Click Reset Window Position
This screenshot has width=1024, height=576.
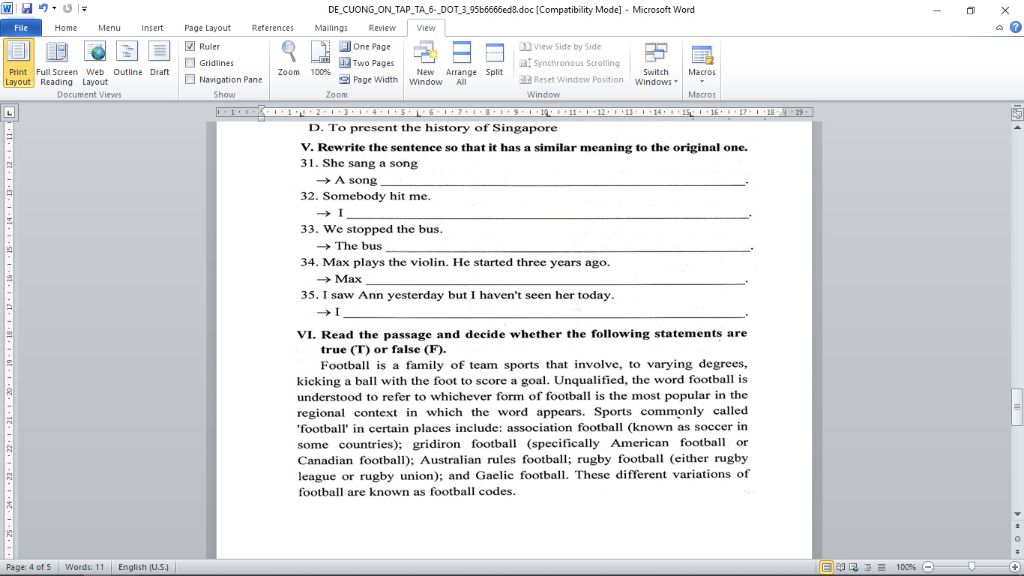click(x=571, y=80)
